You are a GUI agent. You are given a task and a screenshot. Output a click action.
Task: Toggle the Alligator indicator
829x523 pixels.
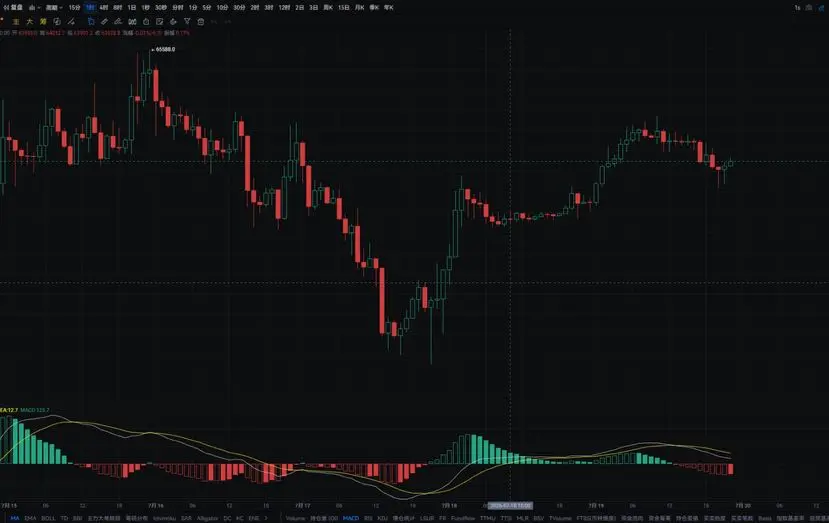point(207,518)
